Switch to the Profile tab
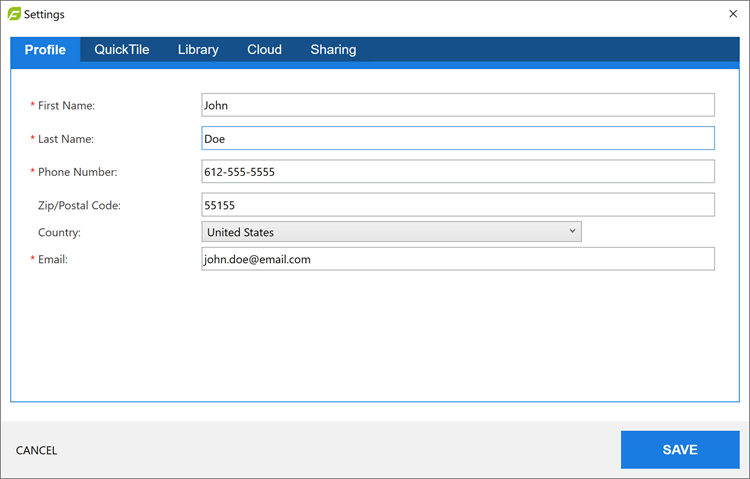Viewport: 750px width, 479px height. tap(45, 50)
